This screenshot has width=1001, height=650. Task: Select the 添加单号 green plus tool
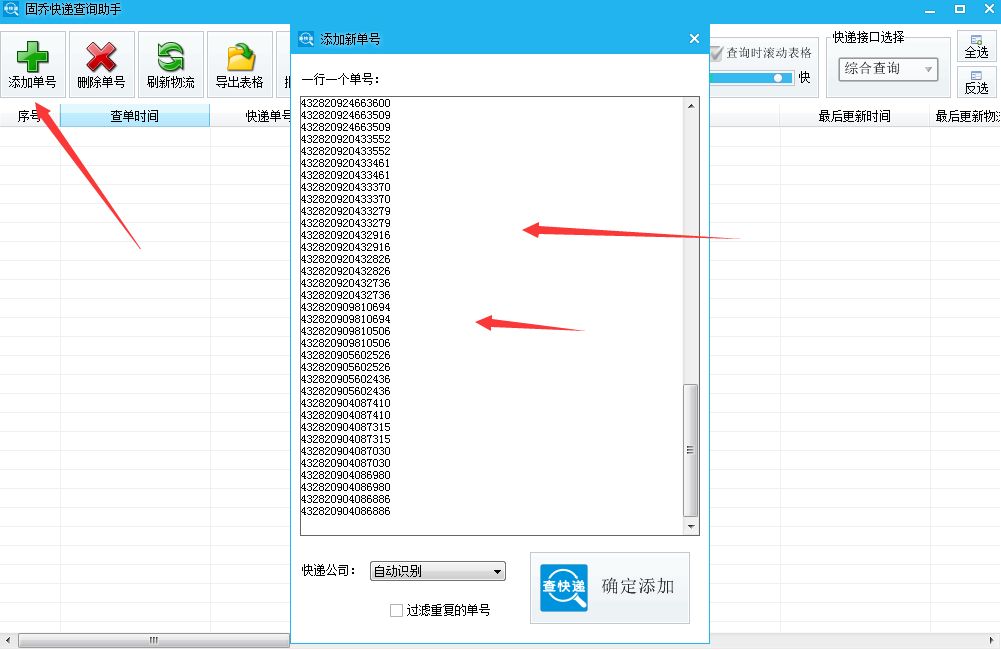[33, 62]
